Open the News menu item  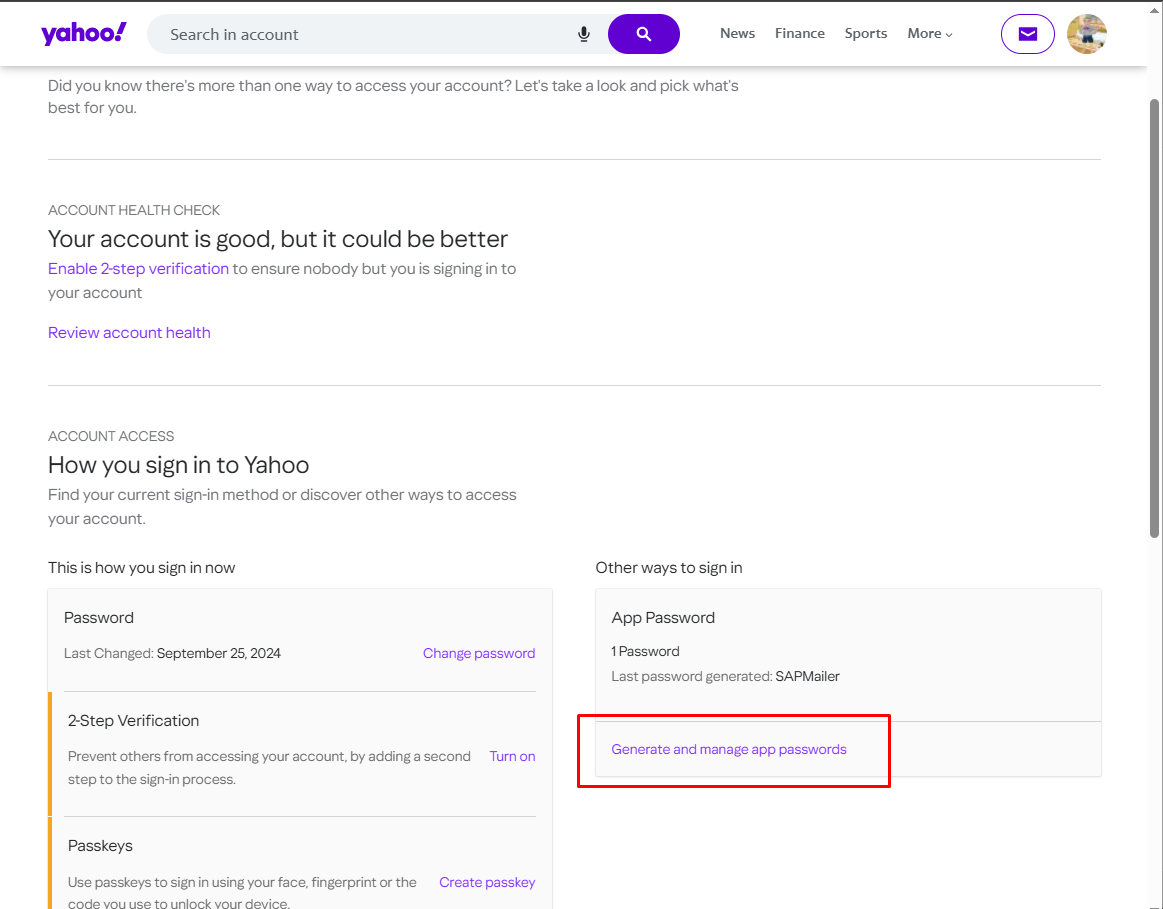(737, 33)
